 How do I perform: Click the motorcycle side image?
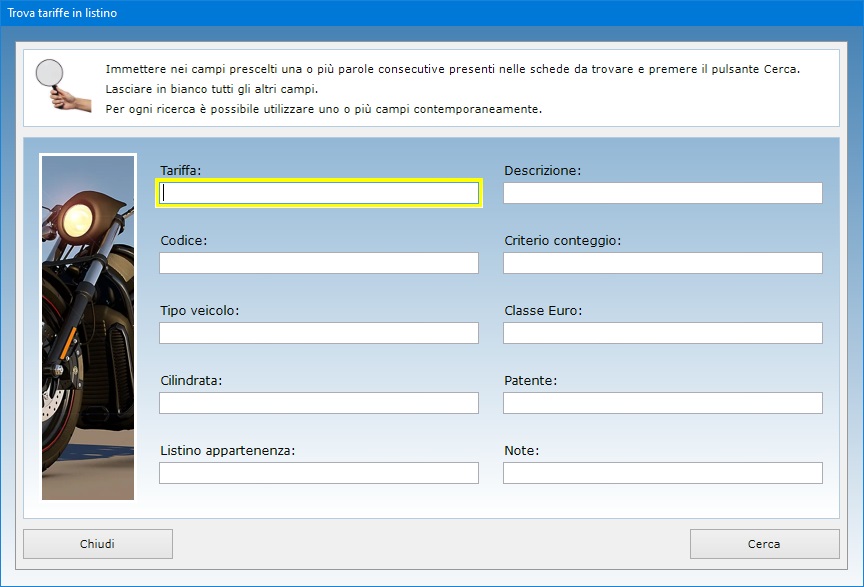[x=88, y=327]
